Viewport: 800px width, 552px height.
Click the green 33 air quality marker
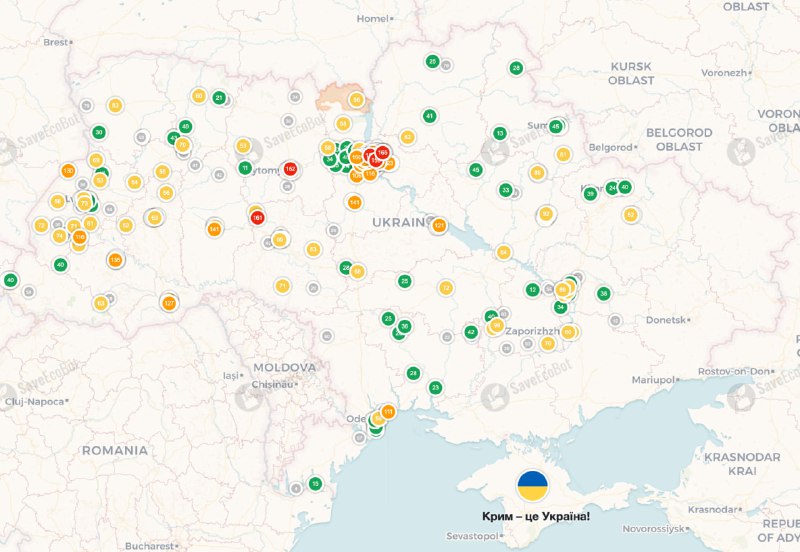[x=506, y=190]
